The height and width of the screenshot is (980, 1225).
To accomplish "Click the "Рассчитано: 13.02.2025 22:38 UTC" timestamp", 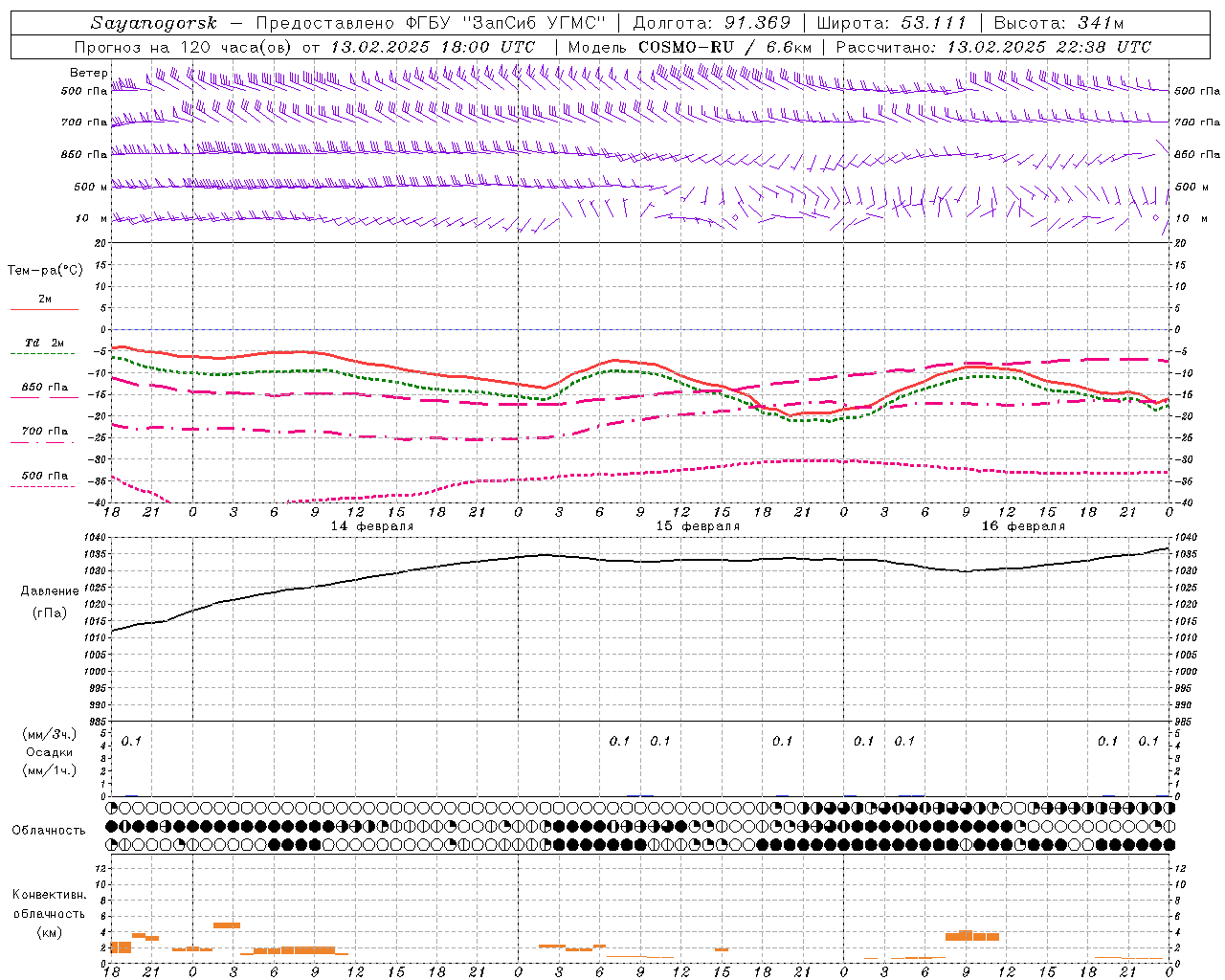I will click(993, 47).
